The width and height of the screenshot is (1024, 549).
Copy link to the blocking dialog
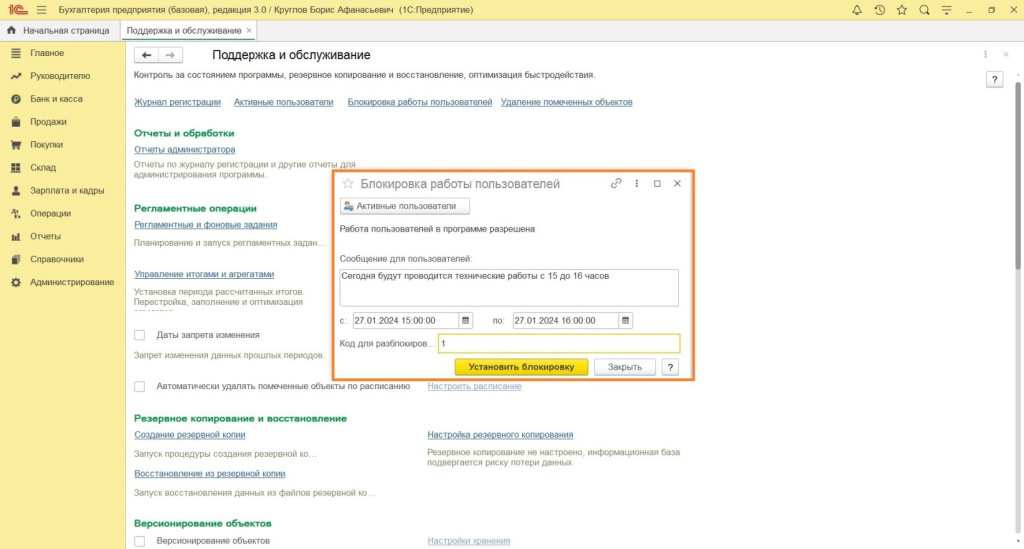[x=616, y=184]
